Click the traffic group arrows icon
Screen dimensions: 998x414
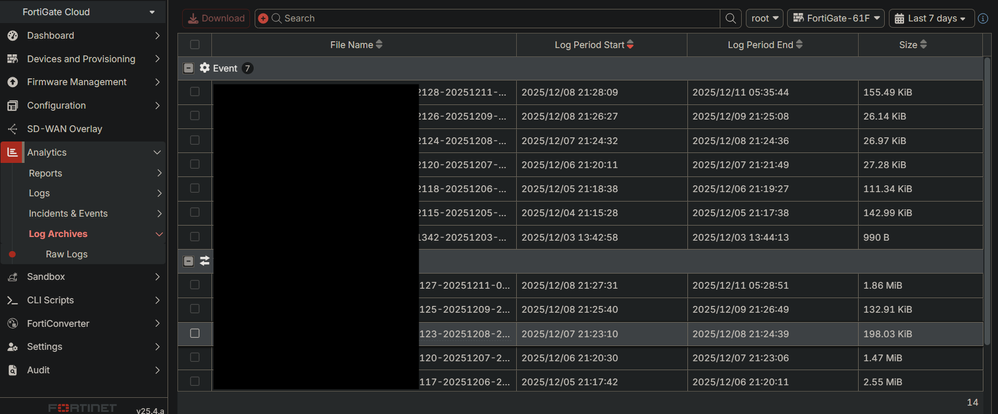click(204, 261)
